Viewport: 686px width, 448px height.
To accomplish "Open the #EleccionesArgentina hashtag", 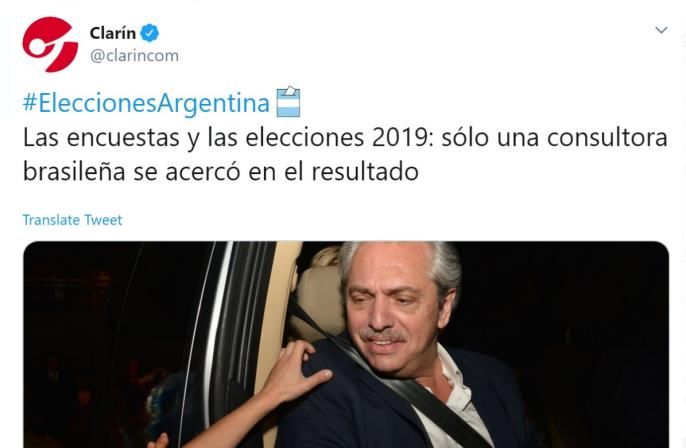I will pos(146,103).
